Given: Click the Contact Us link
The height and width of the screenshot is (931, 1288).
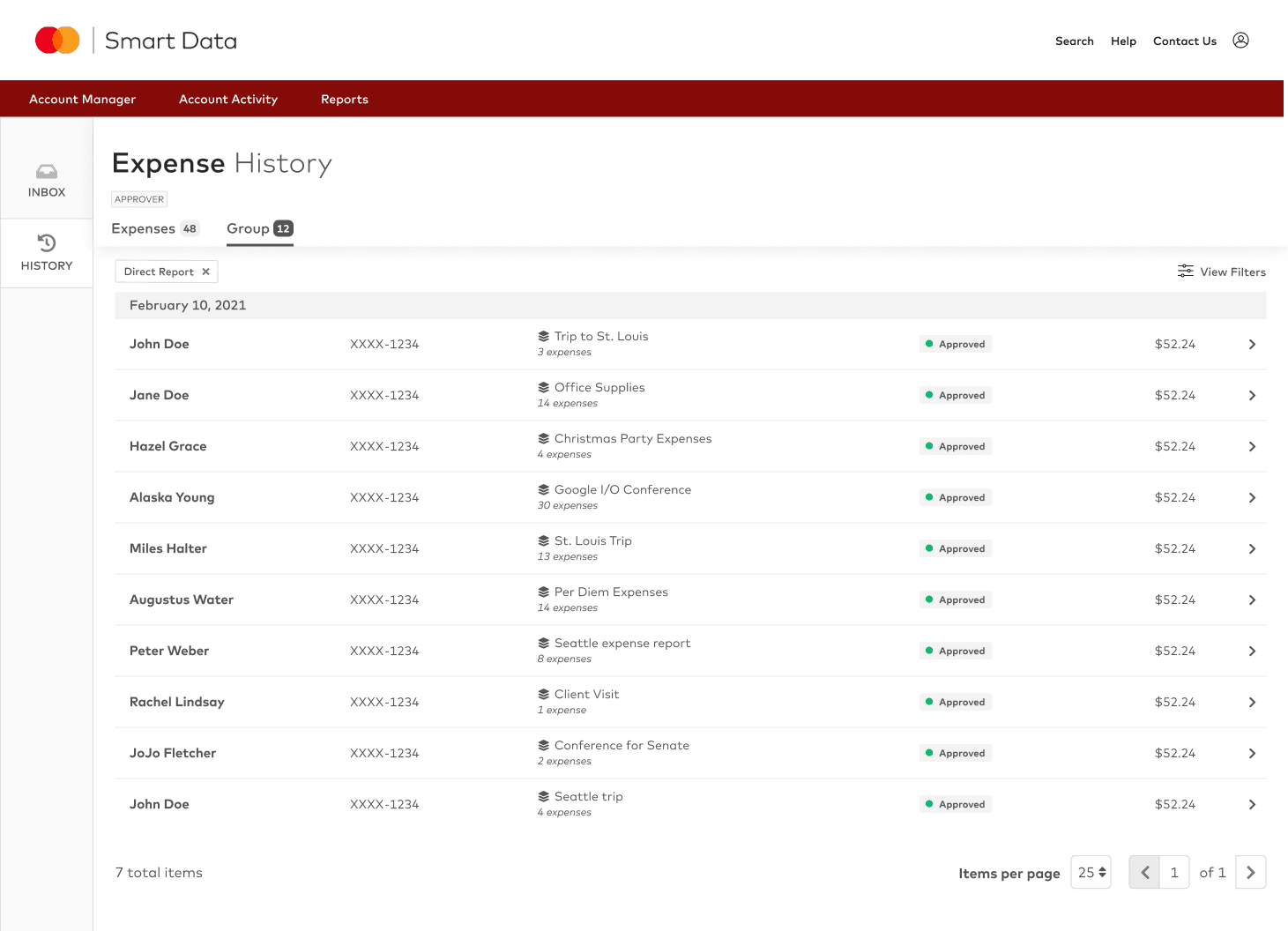Looking at the screenshot, I should 1185,41.
